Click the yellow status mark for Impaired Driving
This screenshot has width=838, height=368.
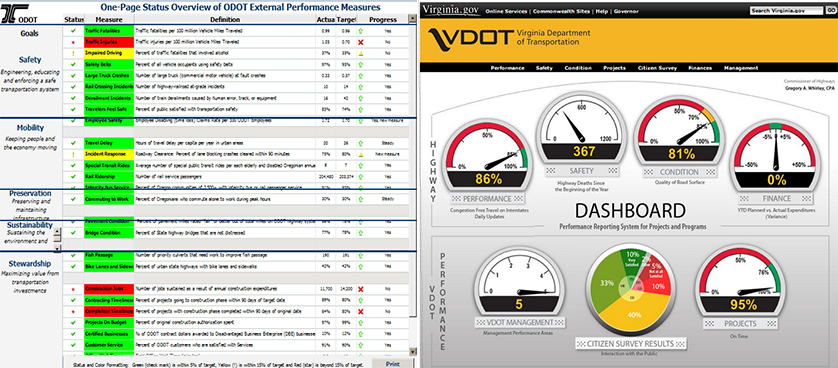(x=73, y=53)
